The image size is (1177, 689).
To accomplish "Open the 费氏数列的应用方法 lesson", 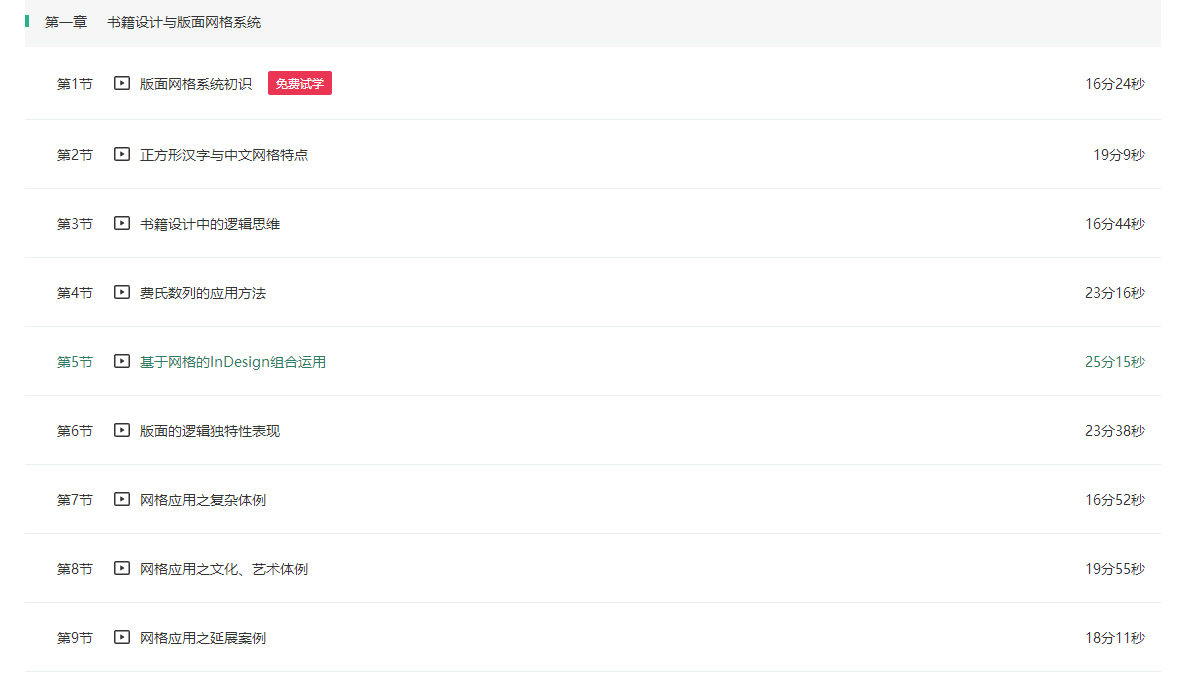I will [203, 293].
